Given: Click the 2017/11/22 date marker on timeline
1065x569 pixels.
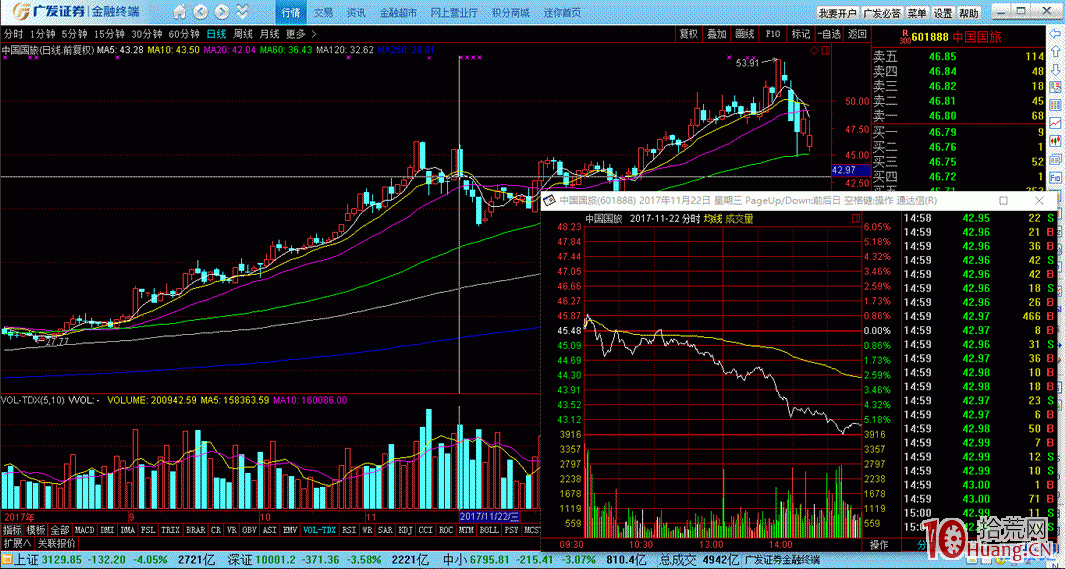Looking at the screenshot, I should [486, 517].
